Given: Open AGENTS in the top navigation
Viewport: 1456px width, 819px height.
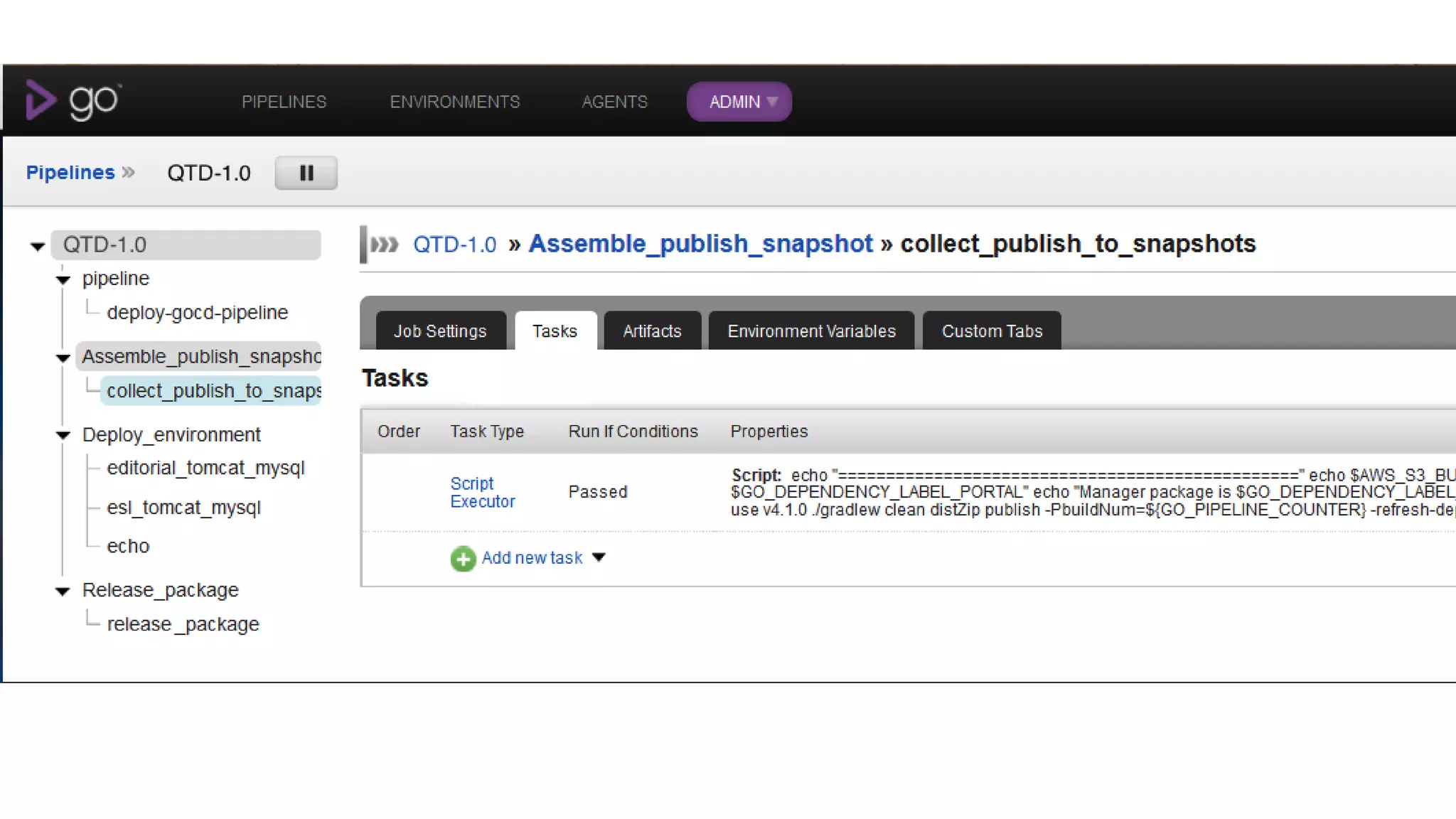Looking at the screenshot, I should (614, 102).
